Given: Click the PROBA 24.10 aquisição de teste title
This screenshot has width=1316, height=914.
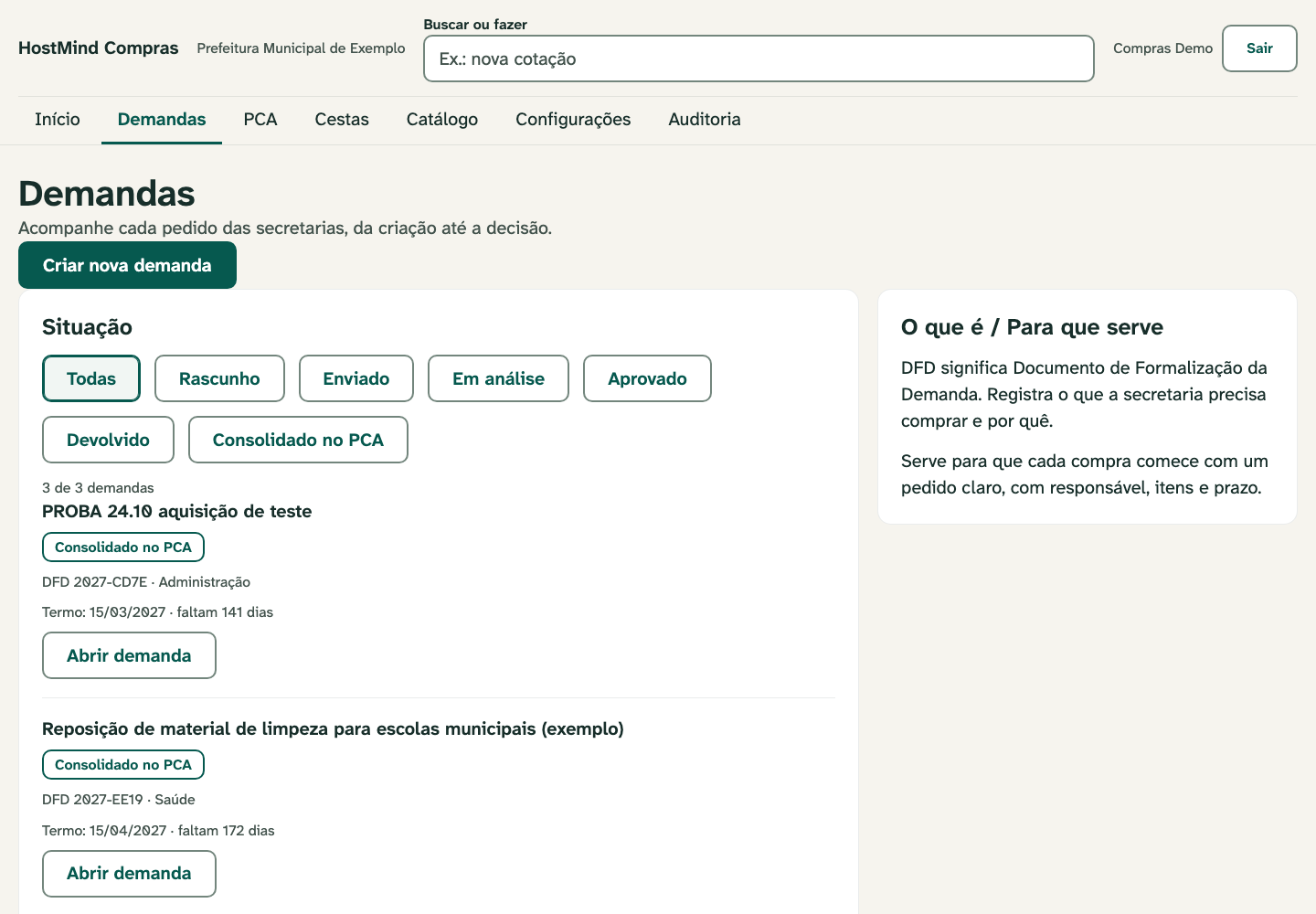Looking at the screenshot, I should coord(177,512).
